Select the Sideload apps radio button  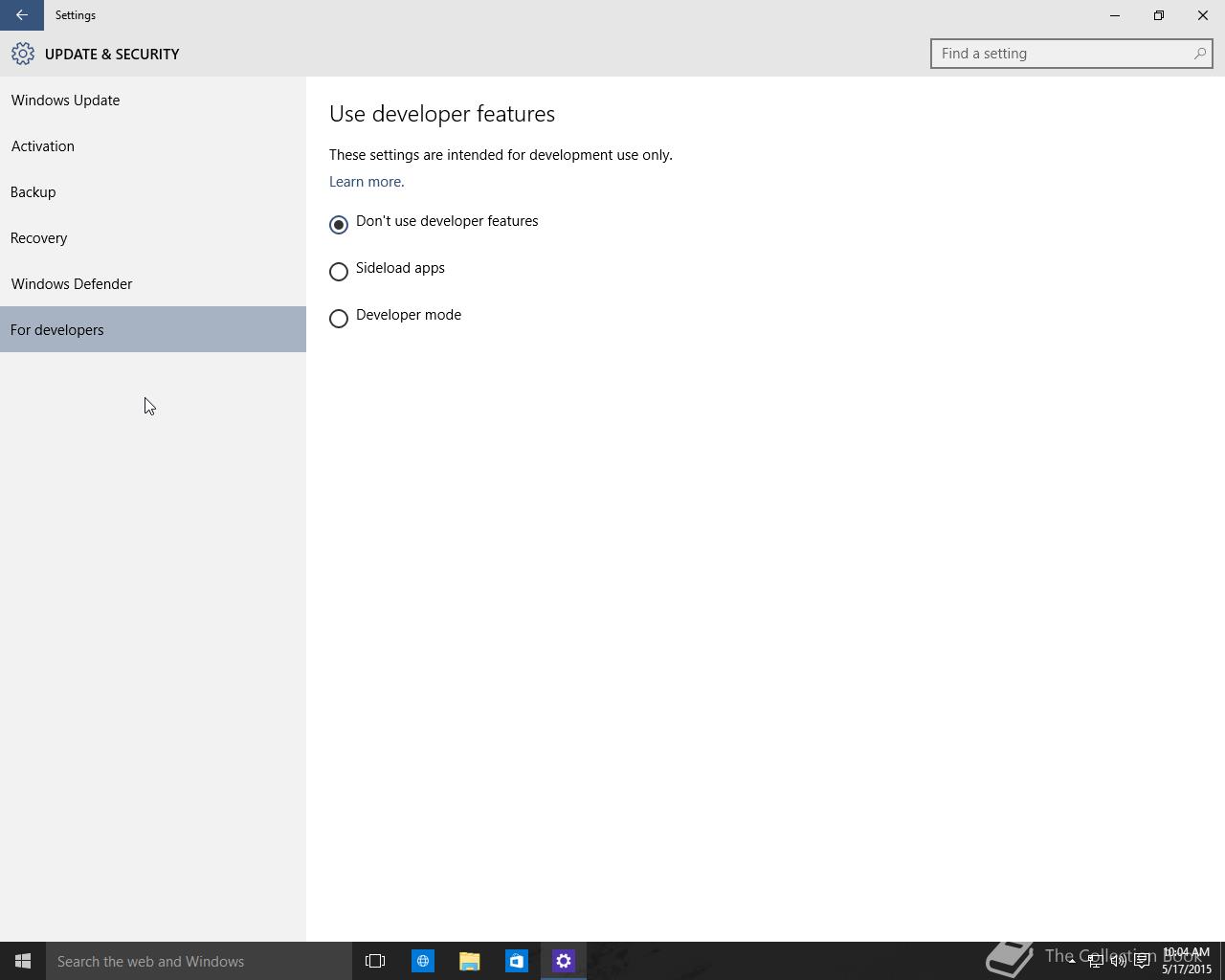339,272
